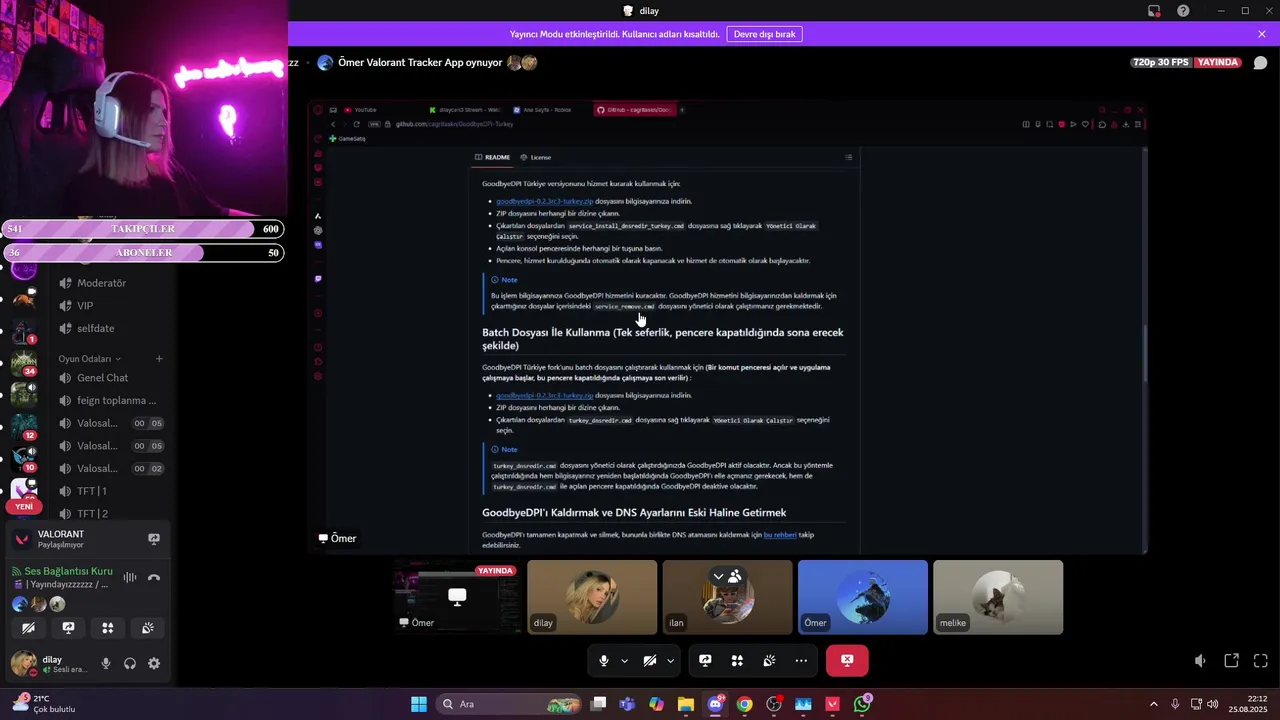Open the Discord help icon
Screen dimensions: 1280x720
[1184, 11]
